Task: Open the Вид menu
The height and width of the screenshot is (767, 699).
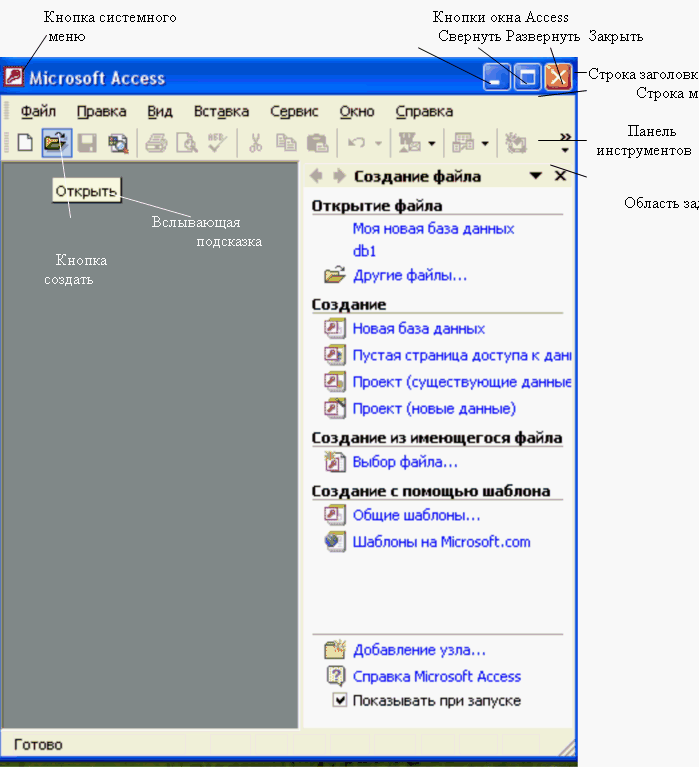Action: pos(160,112)
